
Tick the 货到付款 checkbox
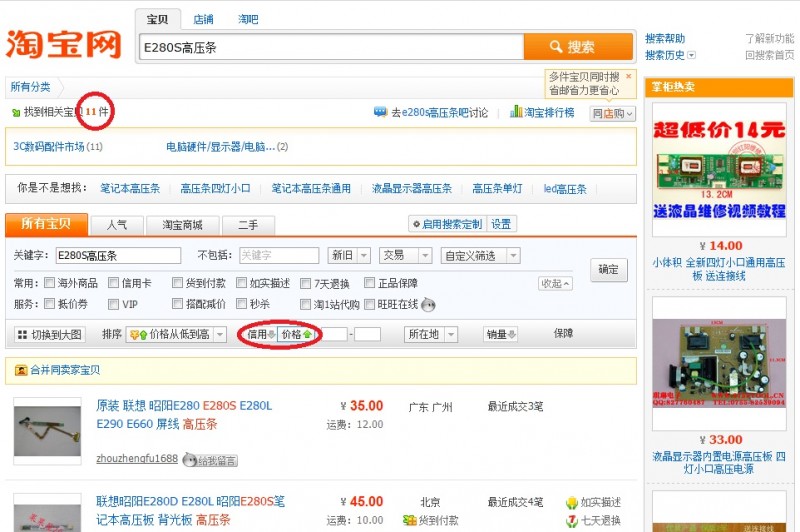(x=178, y=283)
